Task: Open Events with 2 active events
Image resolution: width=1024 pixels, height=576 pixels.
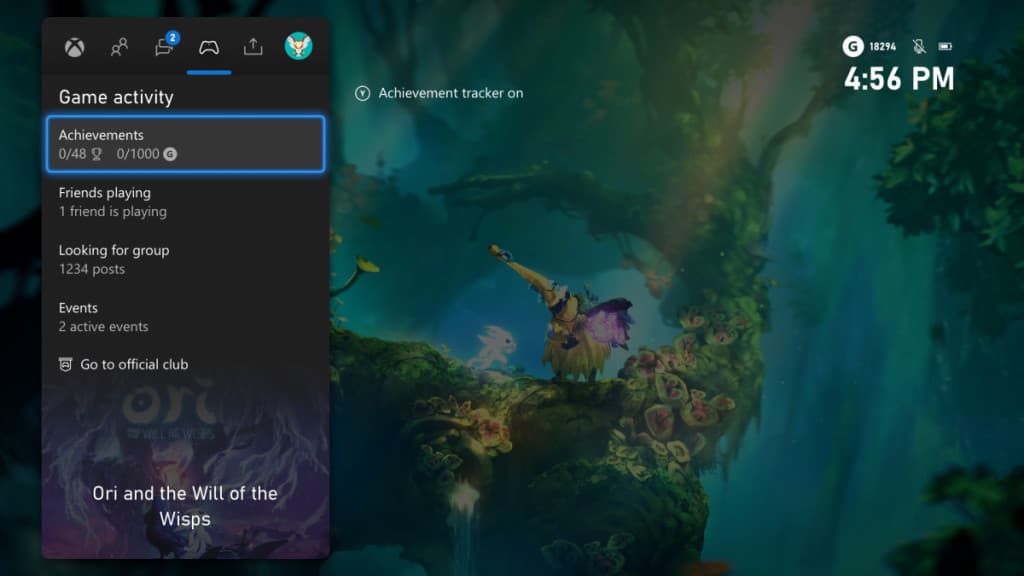Action: [185, 317]
